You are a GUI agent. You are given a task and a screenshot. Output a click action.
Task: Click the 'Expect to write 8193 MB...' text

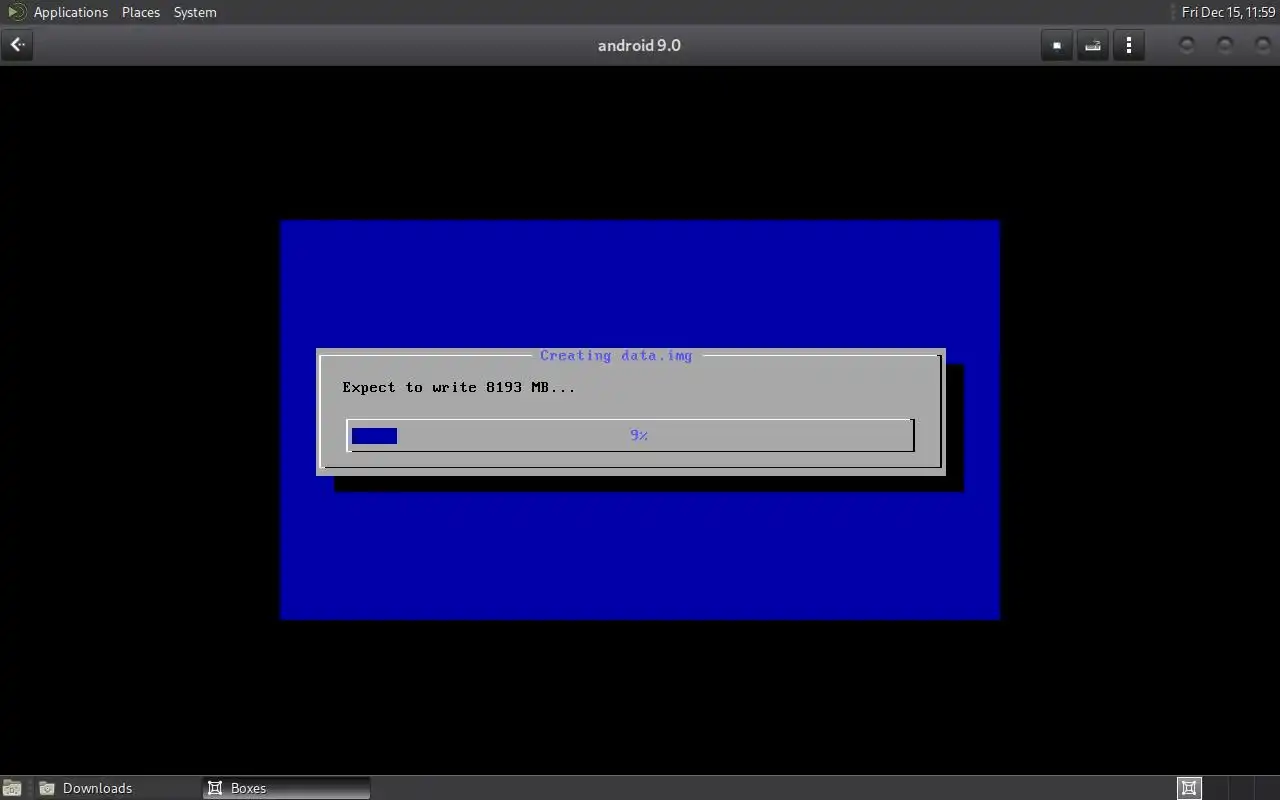459,387
